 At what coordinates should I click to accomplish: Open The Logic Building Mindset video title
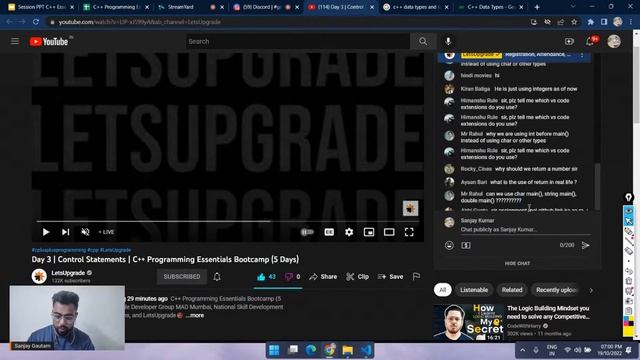click(x=548, y=312)
